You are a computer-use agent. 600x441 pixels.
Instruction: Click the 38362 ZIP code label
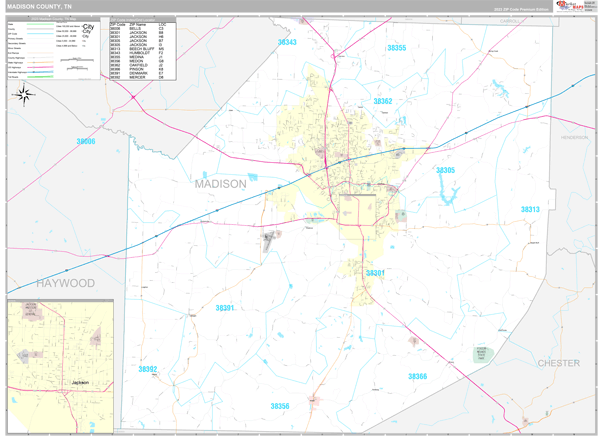382,101
